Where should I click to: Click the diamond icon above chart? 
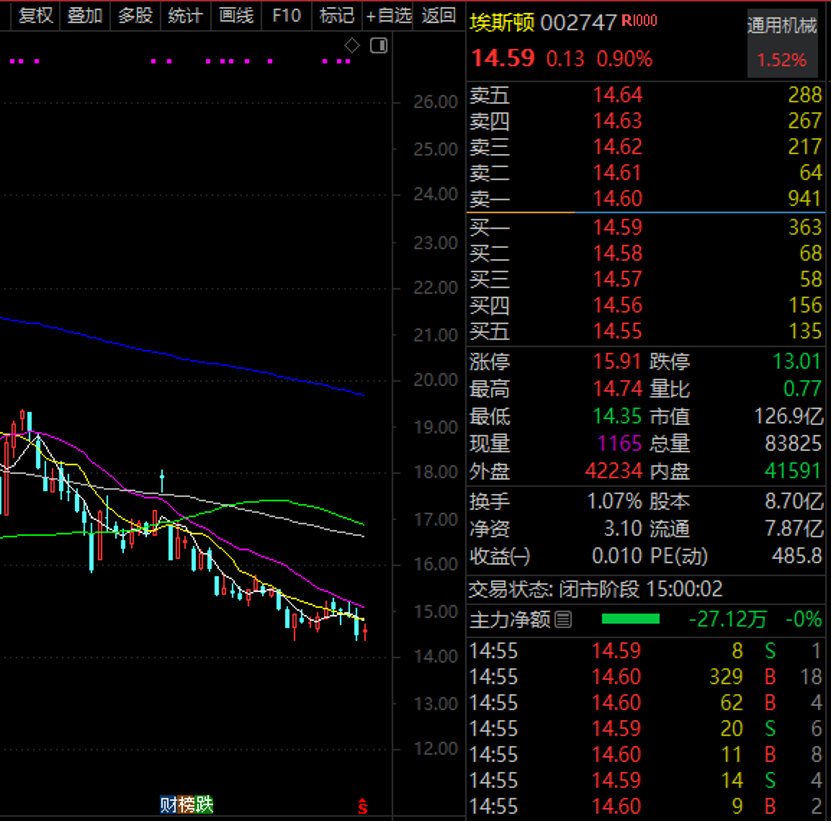[352, 46]
